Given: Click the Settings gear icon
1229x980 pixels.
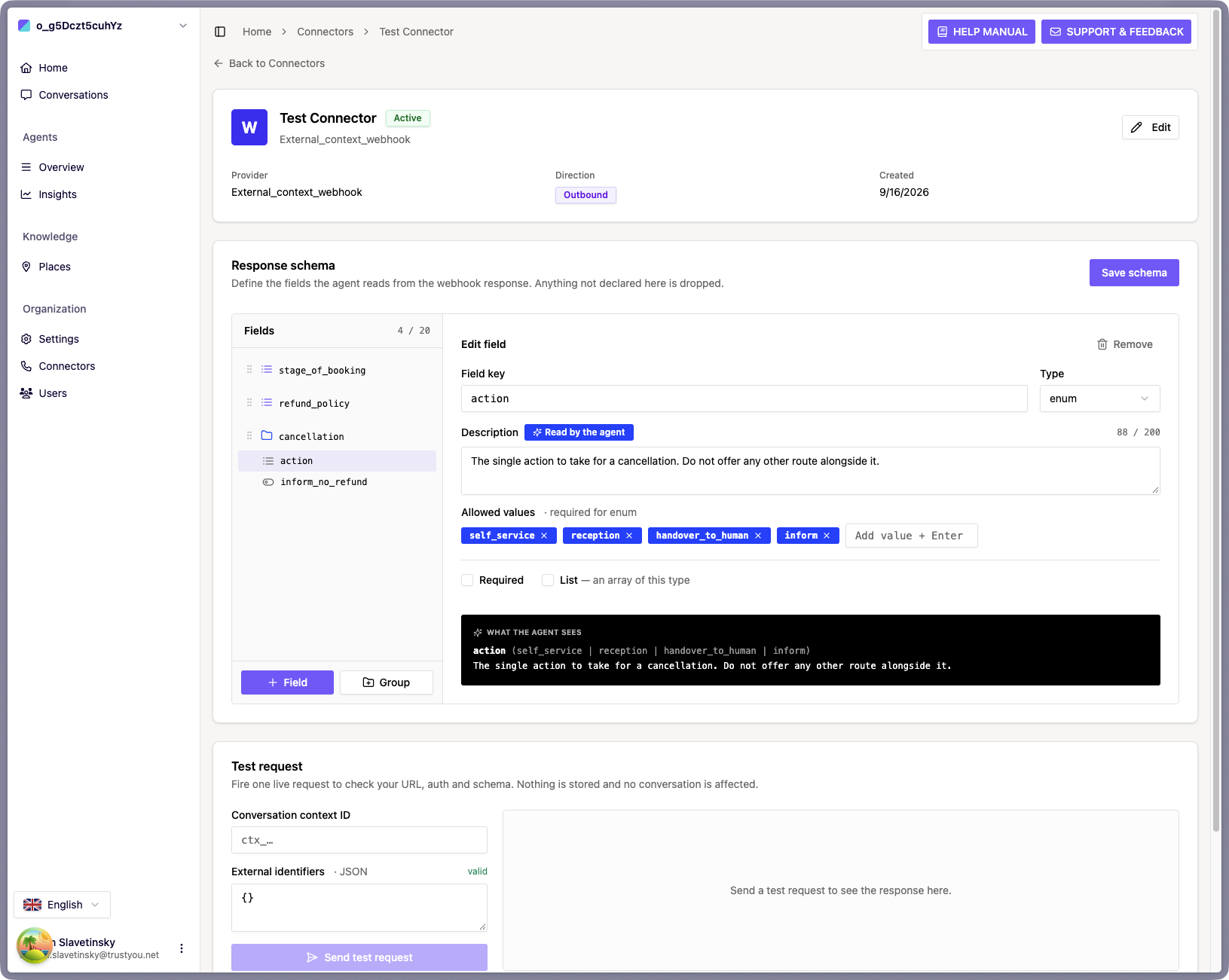Looking at the screenshot, I should pyautogui.click(x=26, y=339).
